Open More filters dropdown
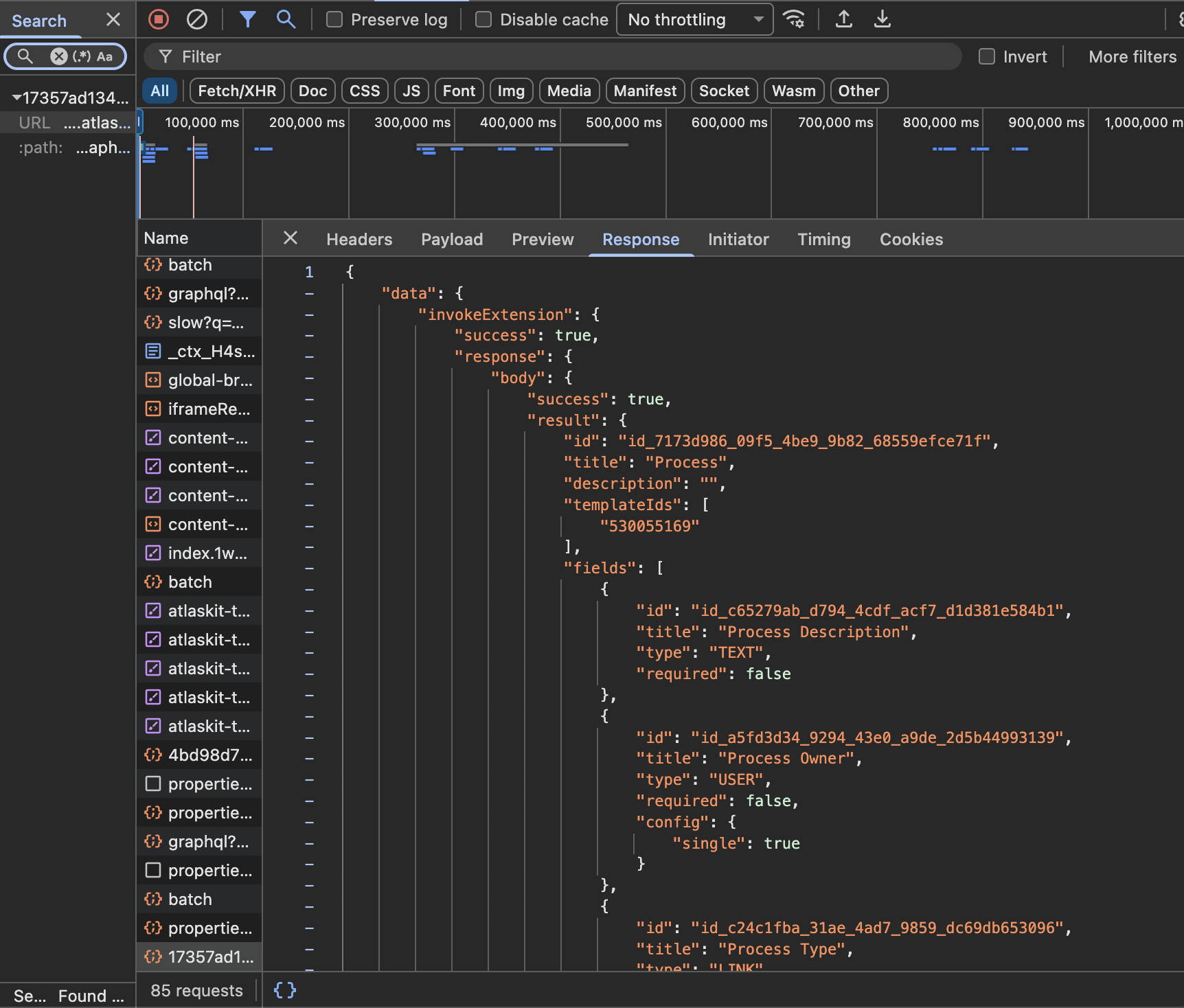 [1132, 56]
